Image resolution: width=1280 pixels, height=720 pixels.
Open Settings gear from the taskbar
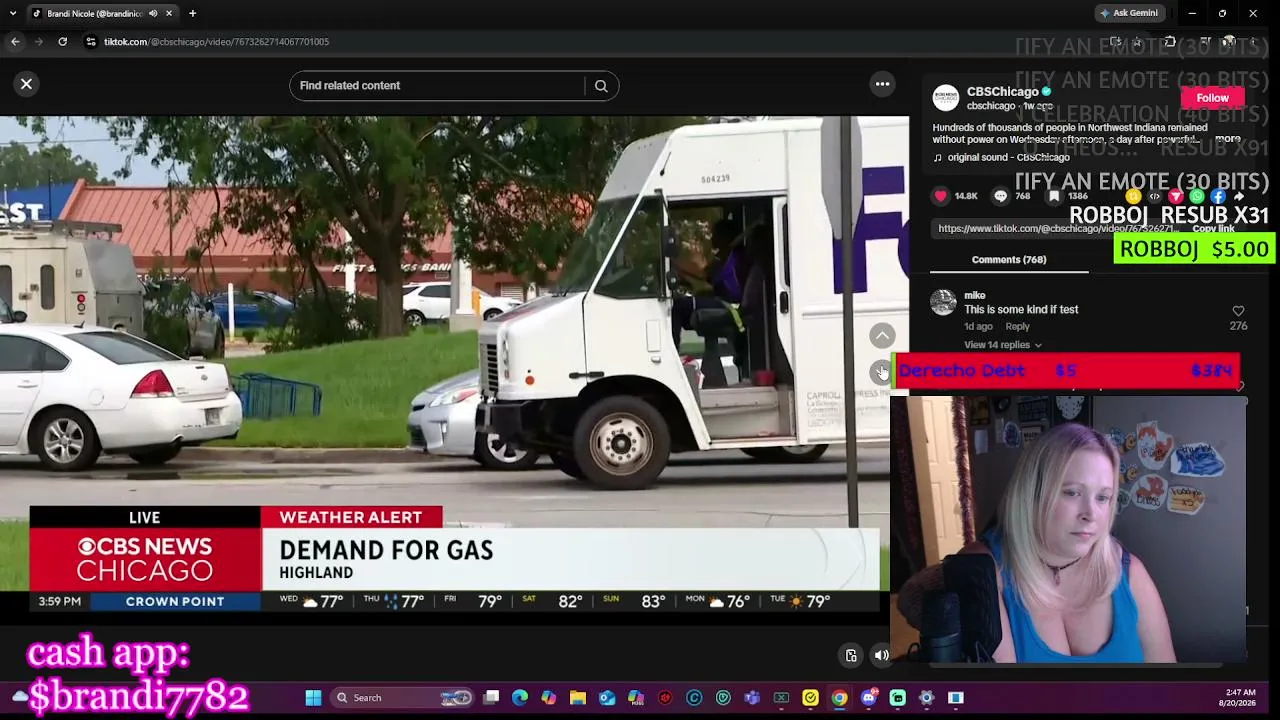coord(926,698)
